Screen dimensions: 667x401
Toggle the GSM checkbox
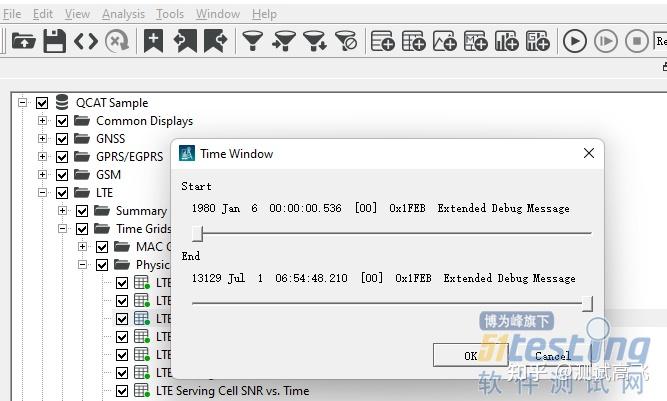click(62, 175)
